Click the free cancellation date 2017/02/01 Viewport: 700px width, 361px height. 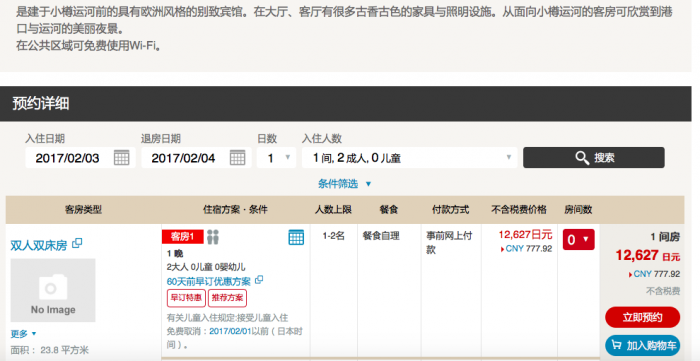pos(230,332)
